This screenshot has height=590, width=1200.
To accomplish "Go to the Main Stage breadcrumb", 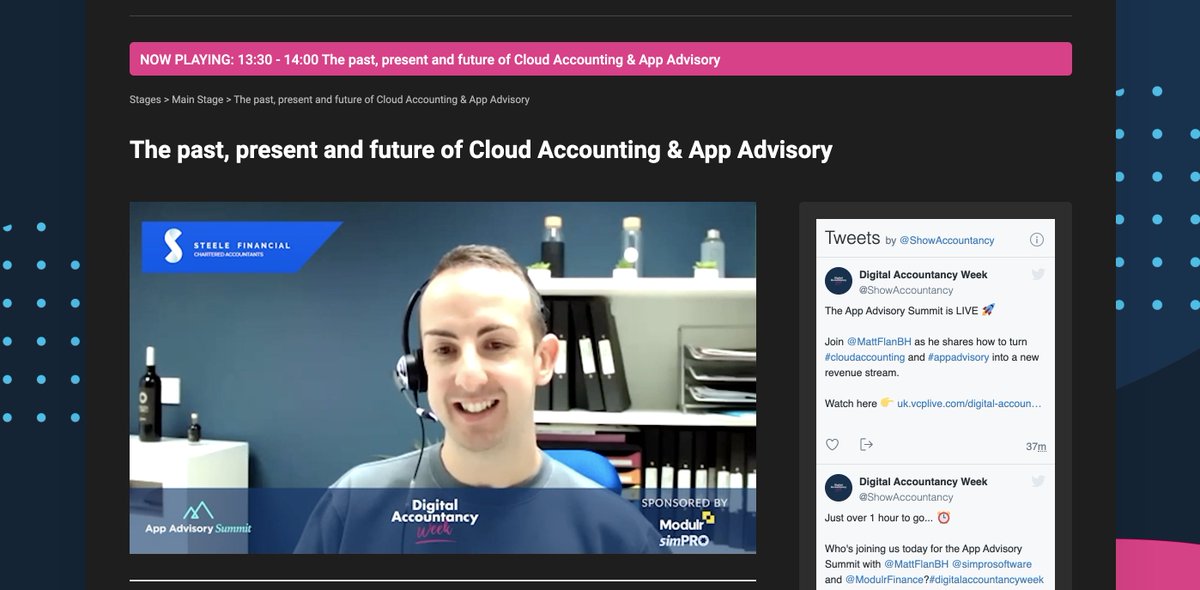I will 197,100.
